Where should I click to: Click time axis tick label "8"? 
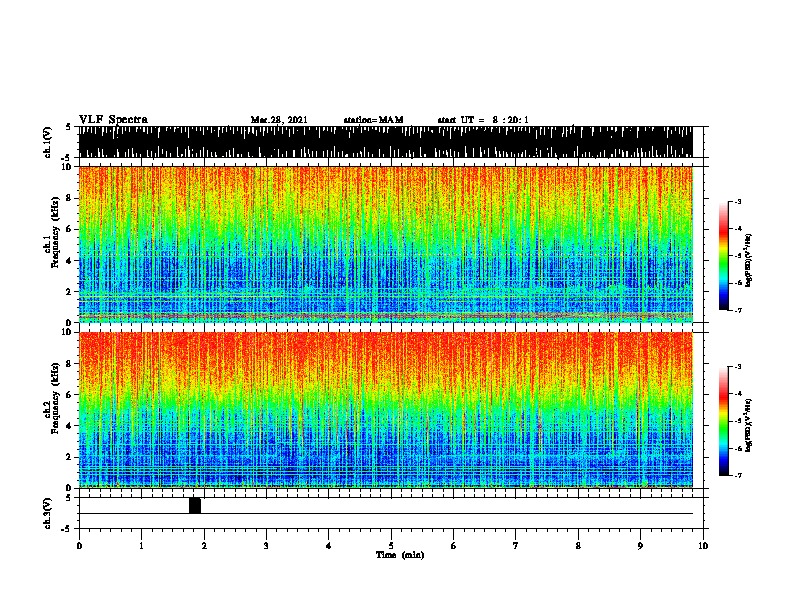point(578,545)
